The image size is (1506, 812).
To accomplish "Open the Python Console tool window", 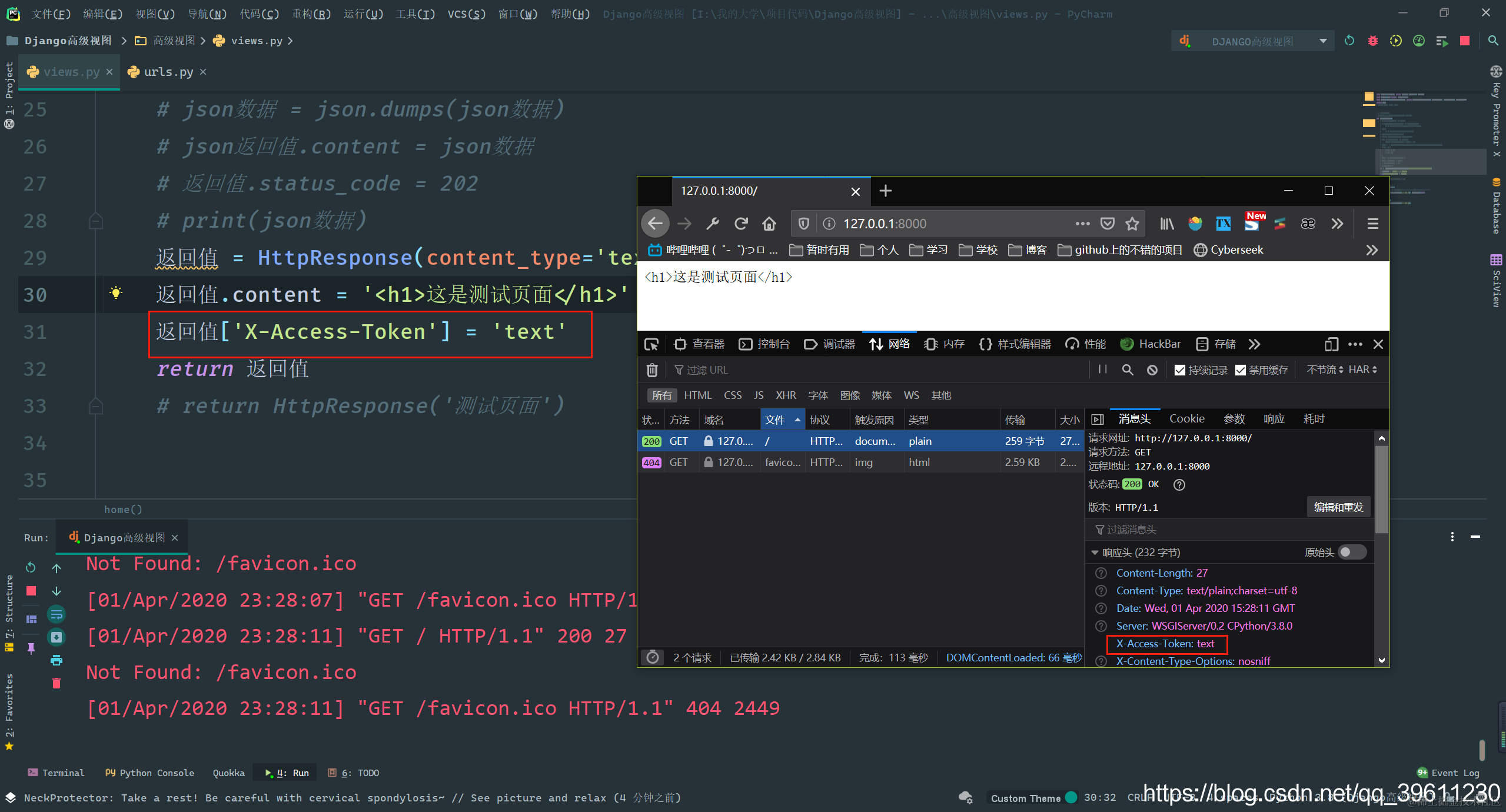I will (x=149, y=773).
